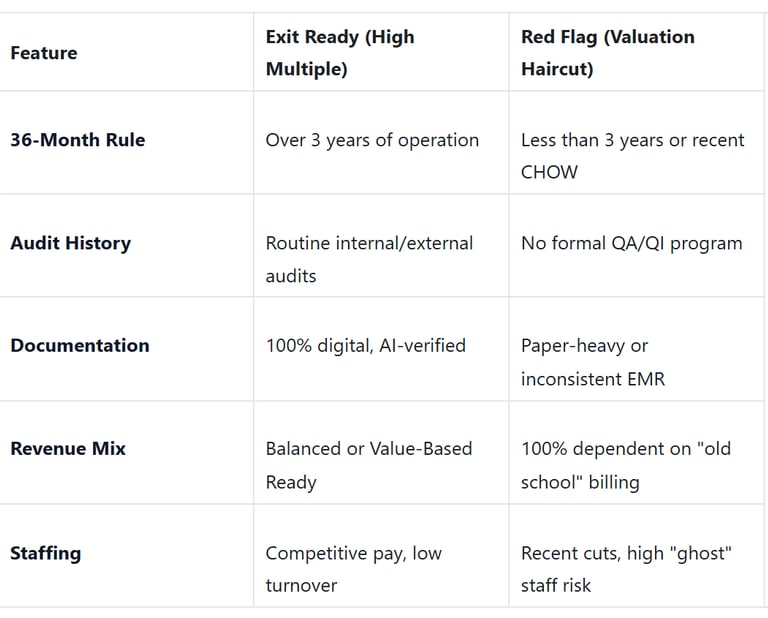Click the Exit Ready (High Multiple) header

(339, 53)
